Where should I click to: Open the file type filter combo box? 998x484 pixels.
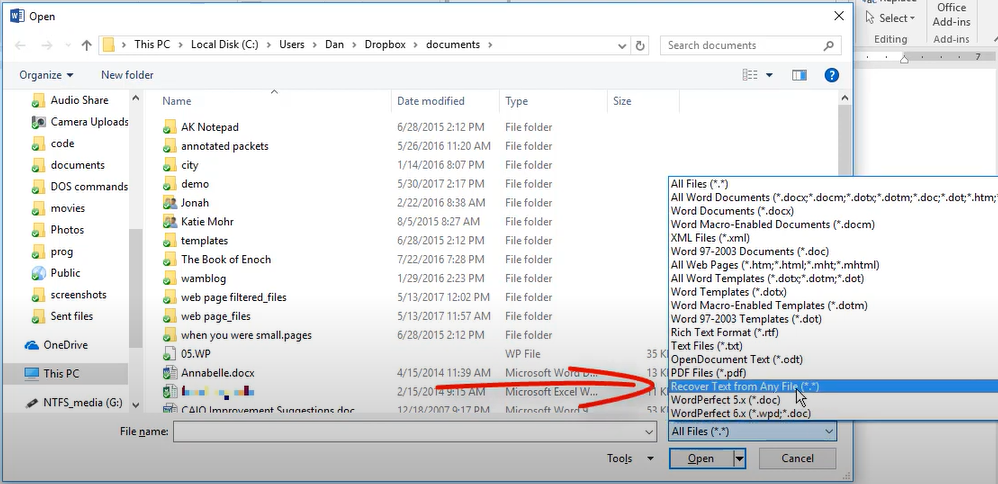point(752,431)
